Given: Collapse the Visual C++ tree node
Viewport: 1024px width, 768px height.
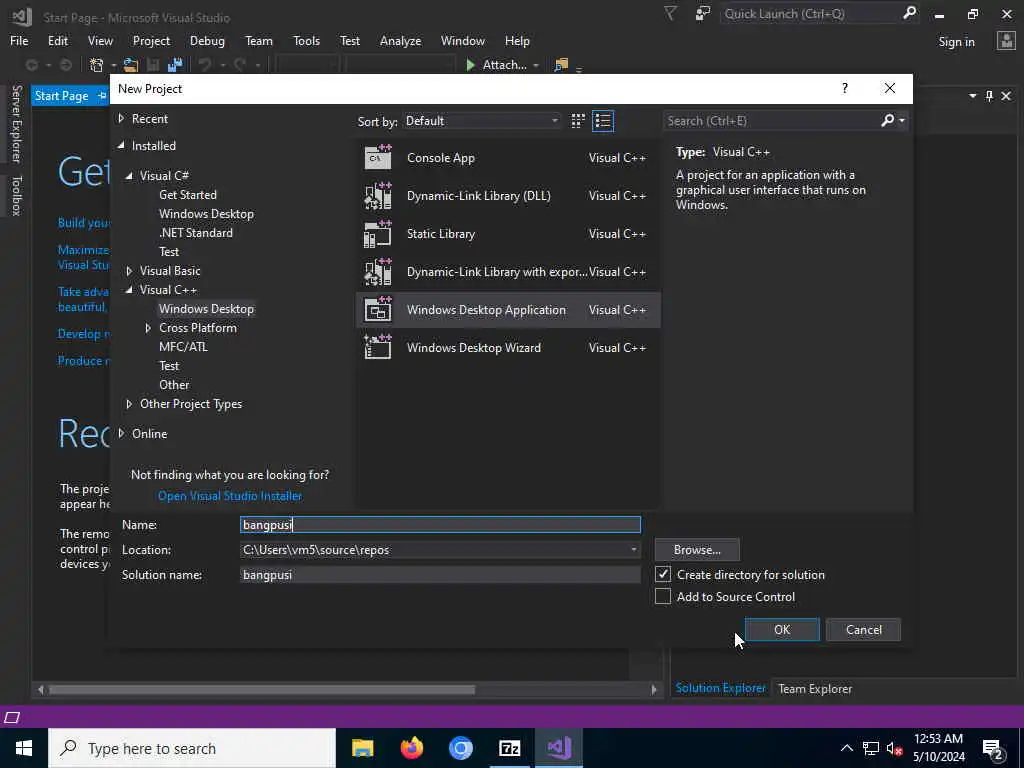Looking at the screenshot, I should coord(129,289).
